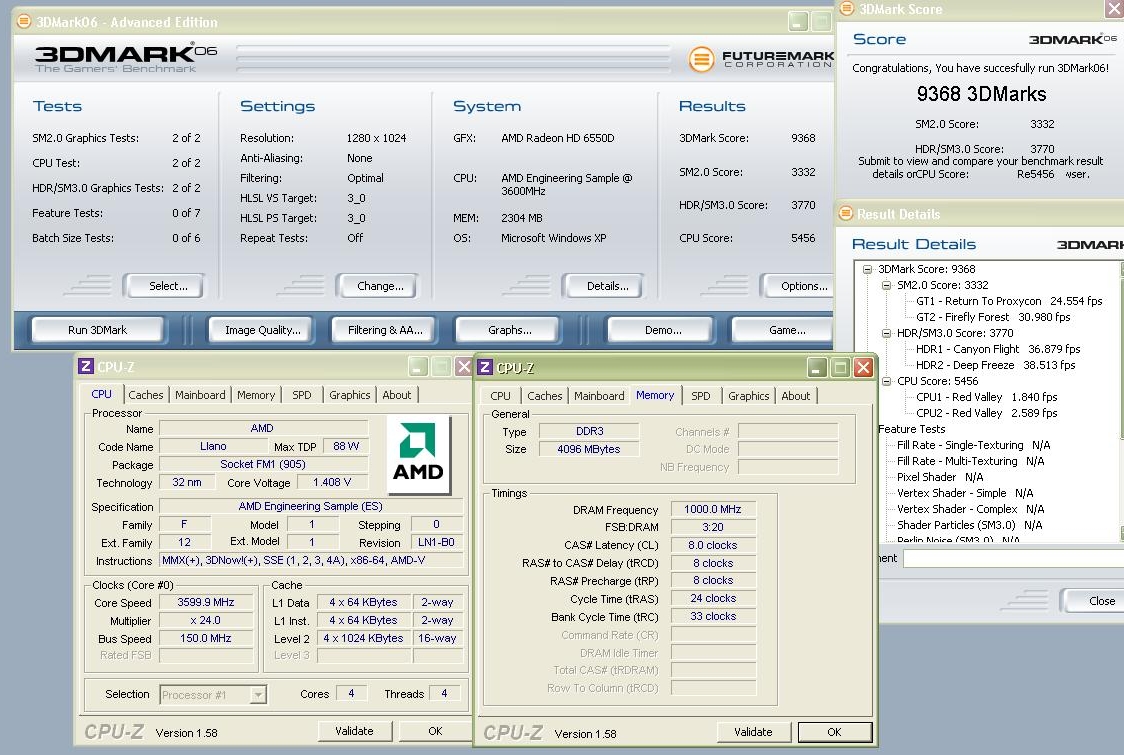Image resolution: width=1124 pixels, height=755 pixels.
Task: Click the left CPU-Z window's title icon
Action: (x=86, y=366)
